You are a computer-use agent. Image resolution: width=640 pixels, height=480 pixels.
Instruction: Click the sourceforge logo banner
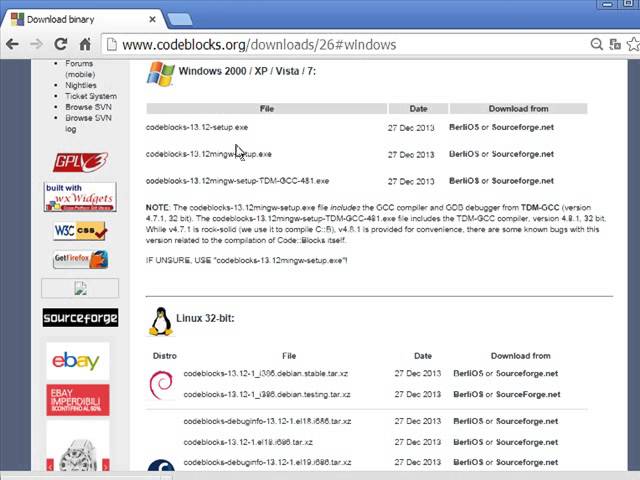(x=80, y=318)
